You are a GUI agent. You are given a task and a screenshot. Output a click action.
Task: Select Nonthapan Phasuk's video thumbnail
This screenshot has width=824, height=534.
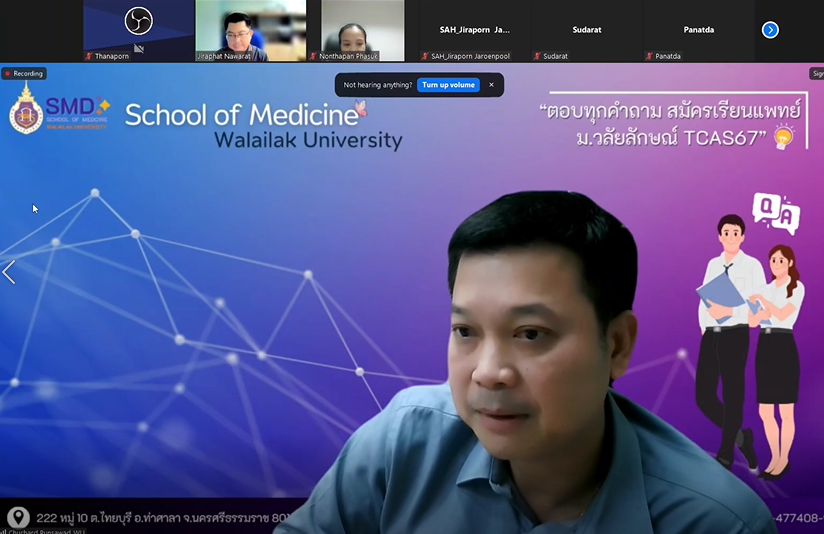(x=363, y=30)
